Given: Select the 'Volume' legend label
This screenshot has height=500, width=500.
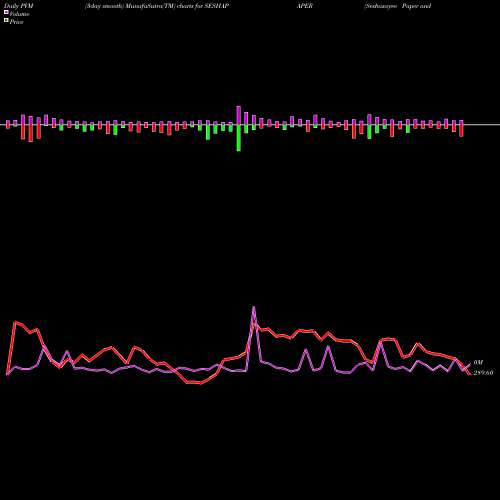Looking at the screenshot, I should pyautogui.click(x=19, y=14).
